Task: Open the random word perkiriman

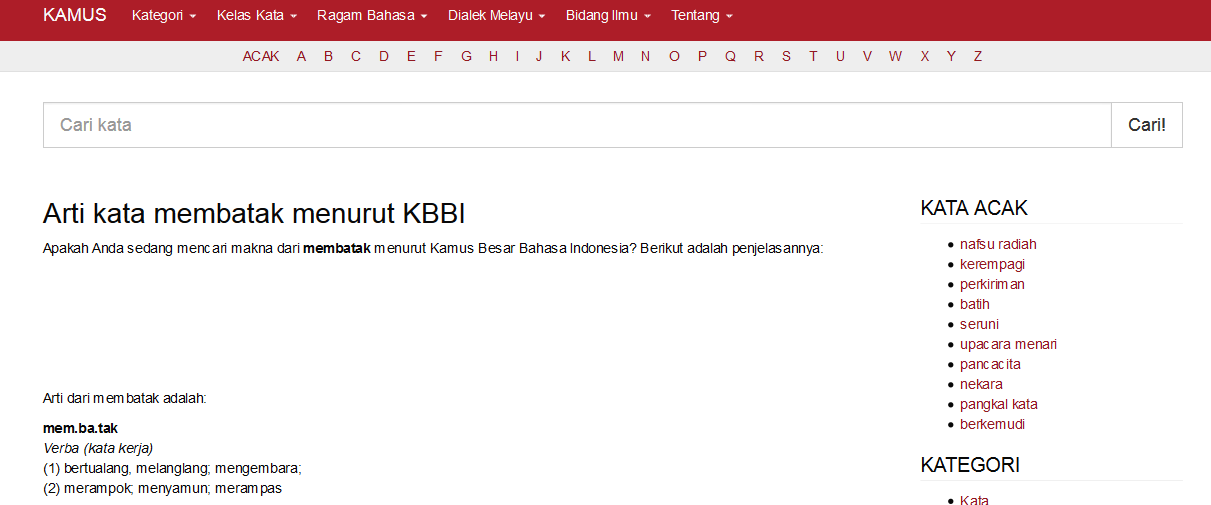Action: (x=992, y=284)
